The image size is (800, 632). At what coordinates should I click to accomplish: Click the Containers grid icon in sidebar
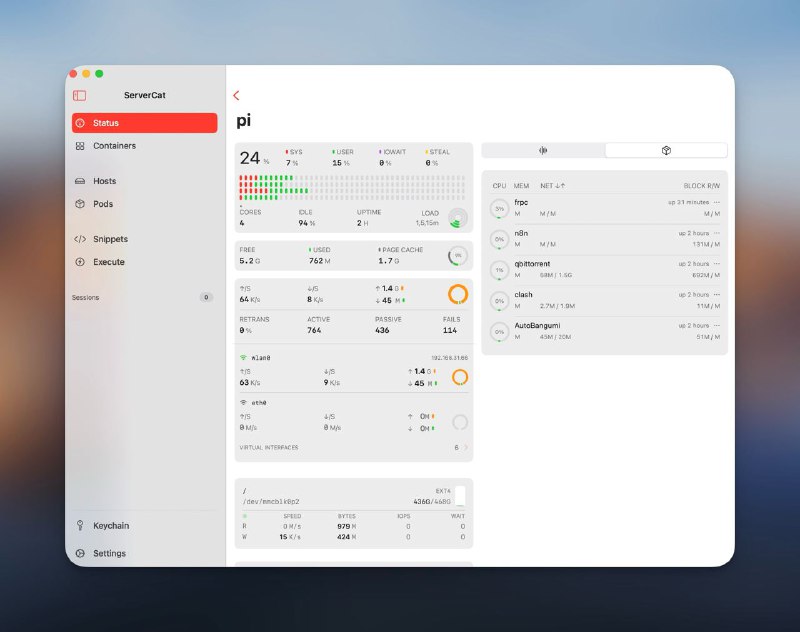tap(80, 146)
